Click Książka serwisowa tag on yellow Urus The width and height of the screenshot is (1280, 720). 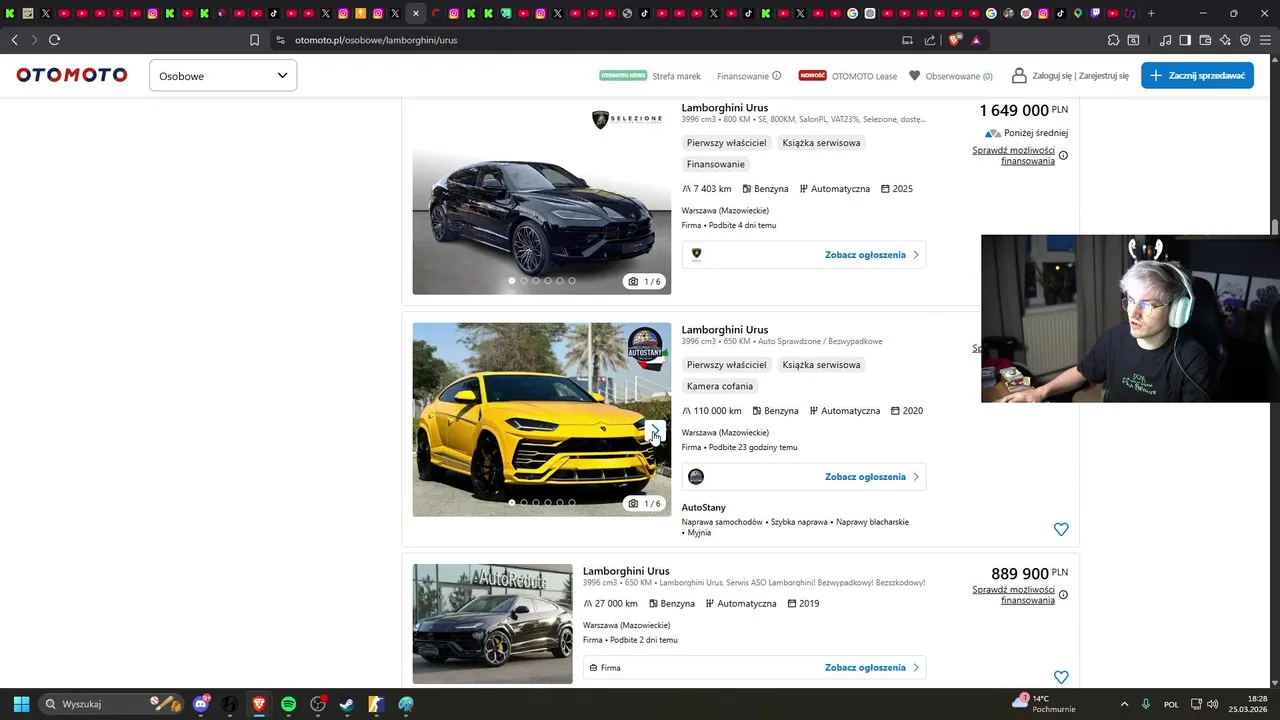(821, 365)
